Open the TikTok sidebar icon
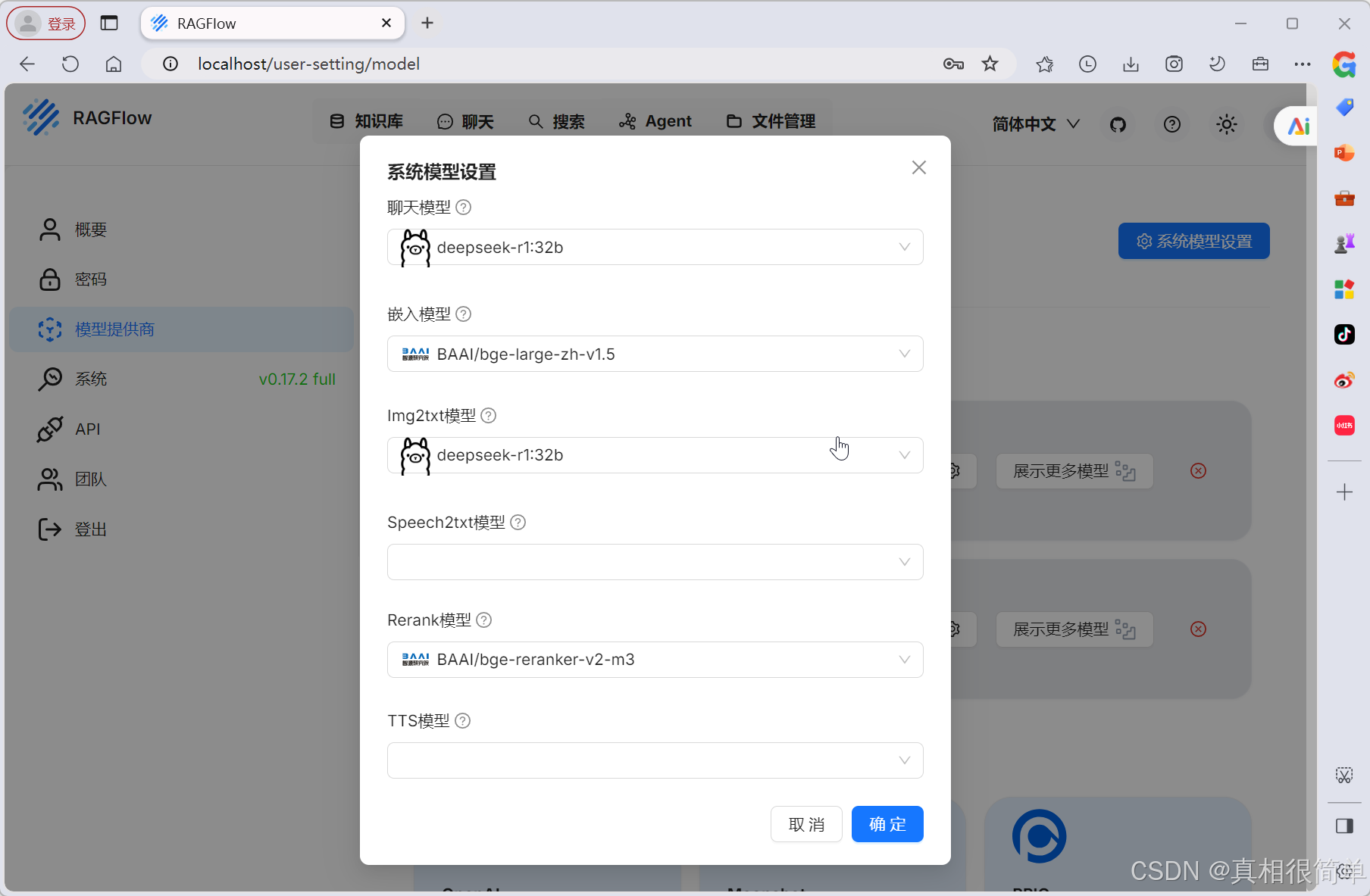Viewport: 1370px width, 896px height. point(1344,334)
